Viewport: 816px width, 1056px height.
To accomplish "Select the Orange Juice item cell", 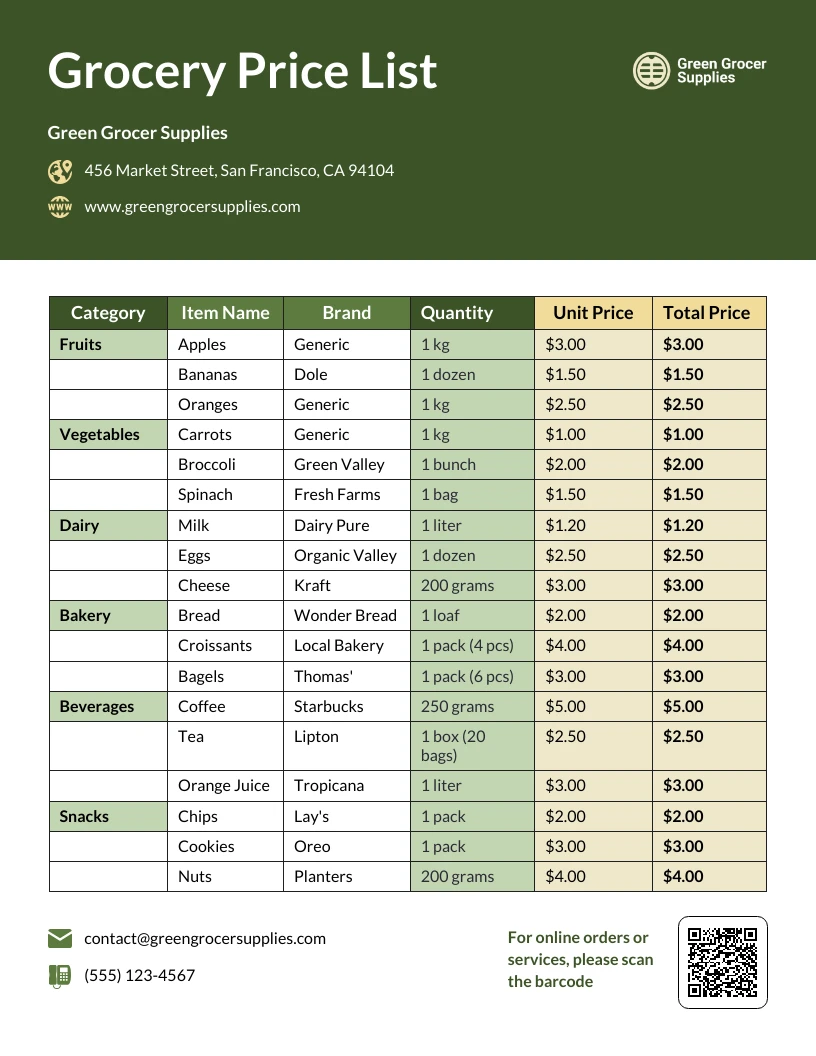I will (x=226, y=786).
